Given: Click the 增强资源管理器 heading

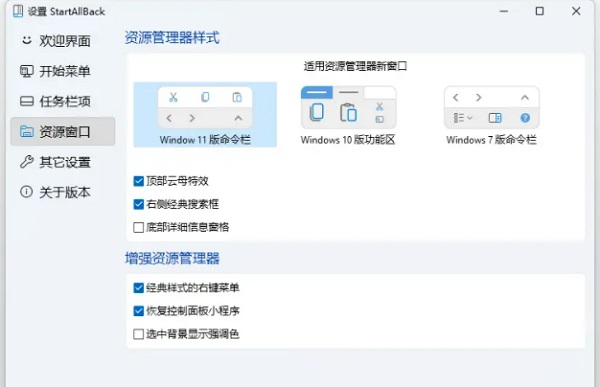Looking at the screenshot, I should [172, 258].
